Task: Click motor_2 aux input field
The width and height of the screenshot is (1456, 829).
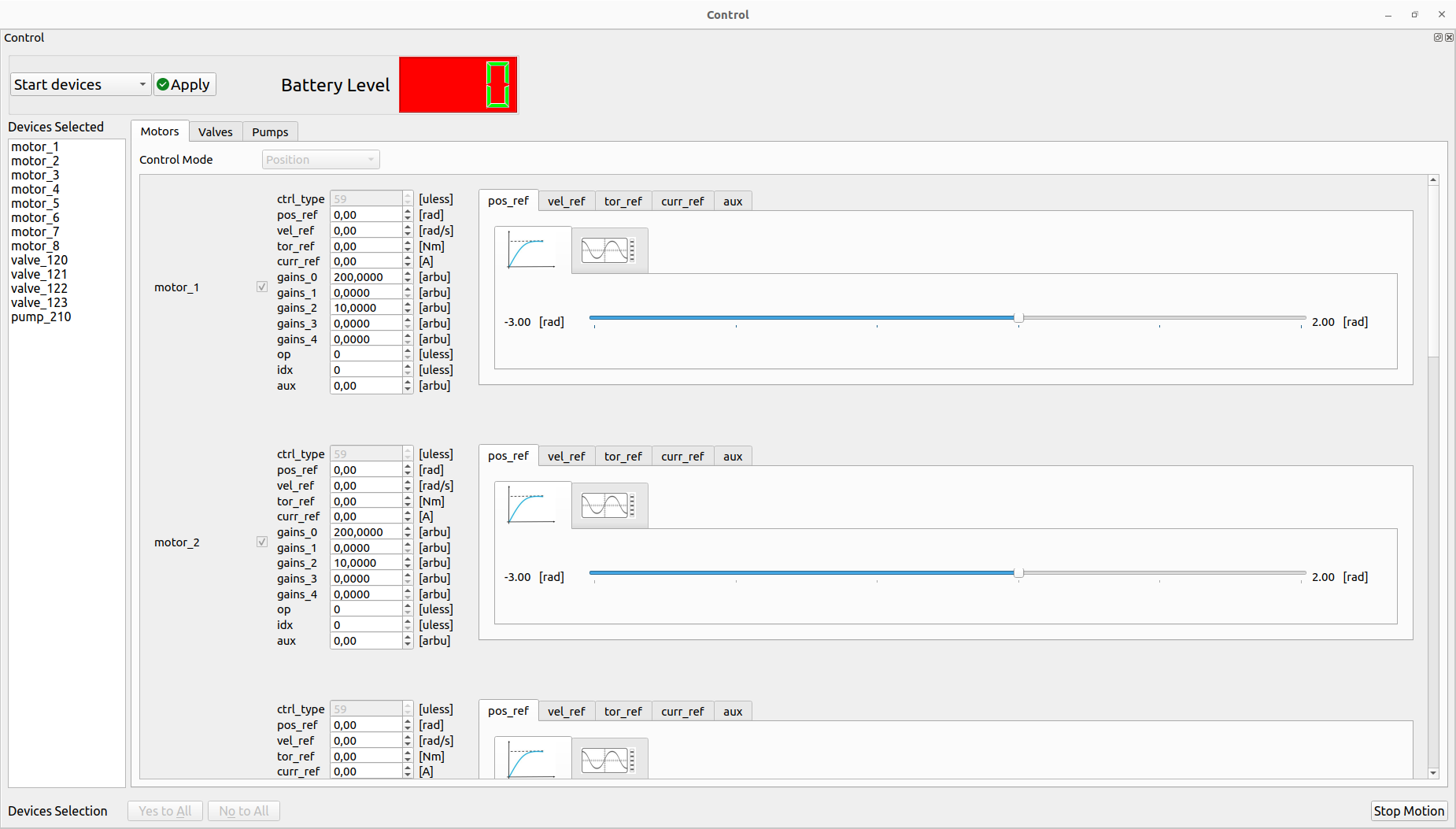Action: [x=366, y=641]
